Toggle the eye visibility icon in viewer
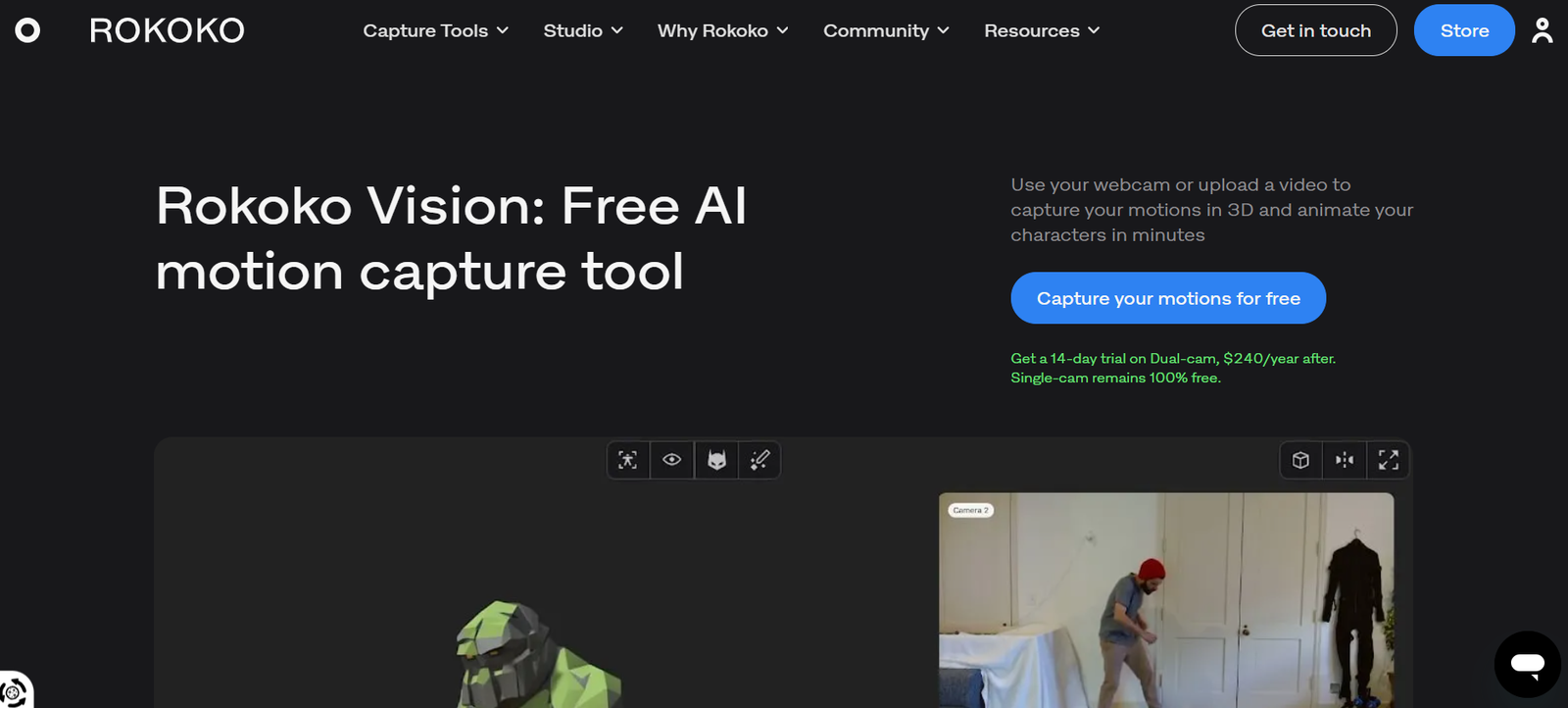Viewport: 1568px width, 708px height. coord(671,460)
